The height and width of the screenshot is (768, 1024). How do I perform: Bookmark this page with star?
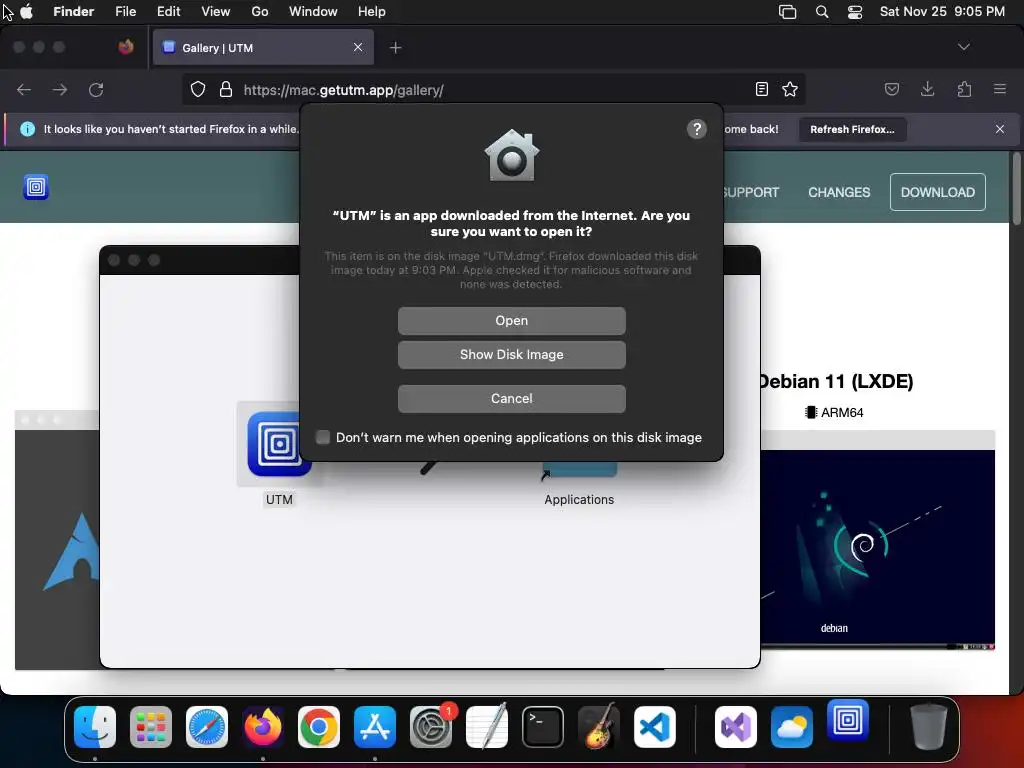[x=790, y=89]
